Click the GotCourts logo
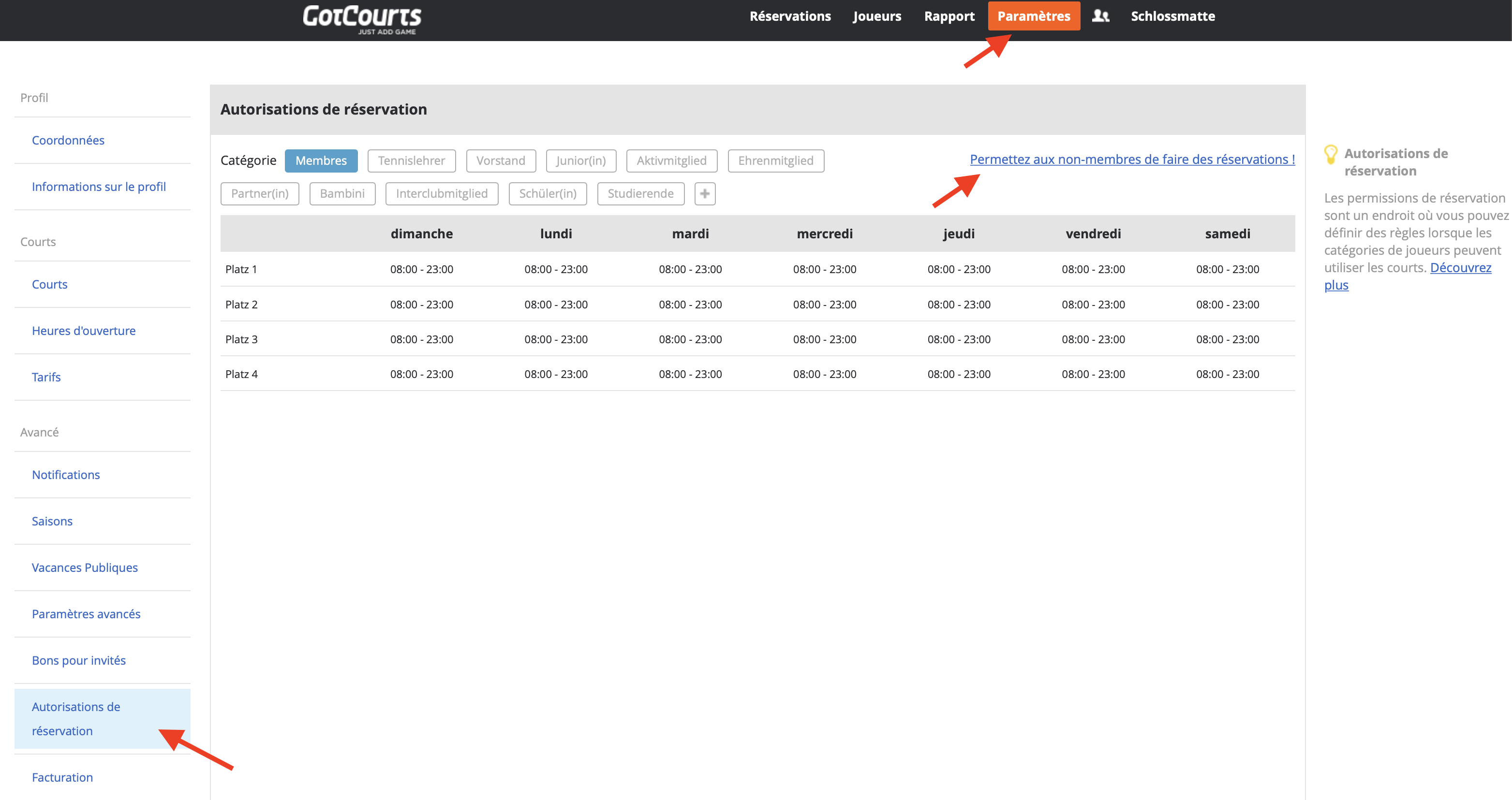Image resolution: width=1512 pixels, height=800 pixels. click(x=362, y=19)
